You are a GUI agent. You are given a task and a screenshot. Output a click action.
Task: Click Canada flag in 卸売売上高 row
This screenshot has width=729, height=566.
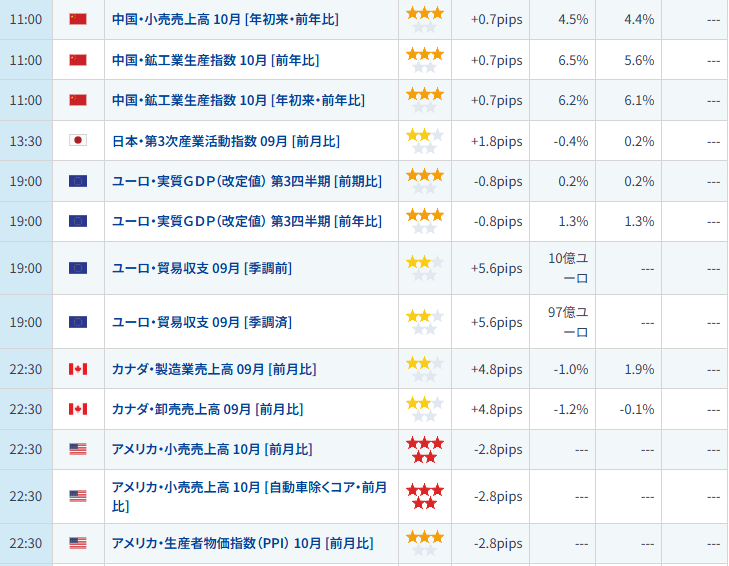(x=78, y=409)
